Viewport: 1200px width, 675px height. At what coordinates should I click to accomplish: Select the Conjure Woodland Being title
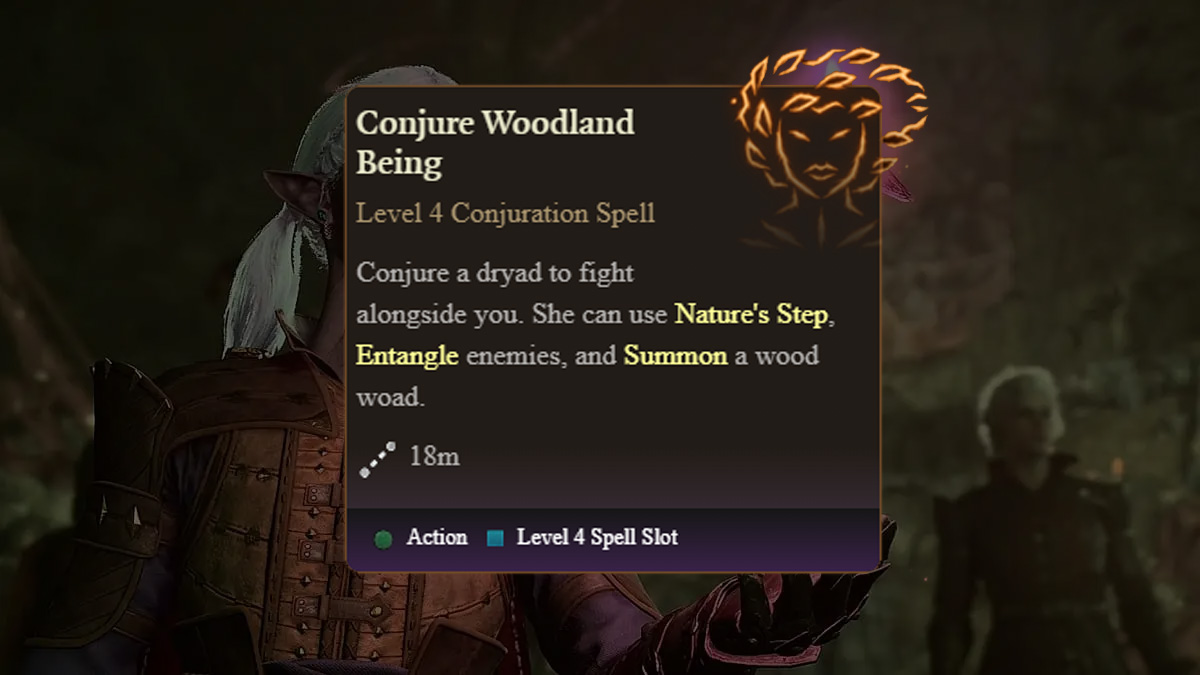495,143
